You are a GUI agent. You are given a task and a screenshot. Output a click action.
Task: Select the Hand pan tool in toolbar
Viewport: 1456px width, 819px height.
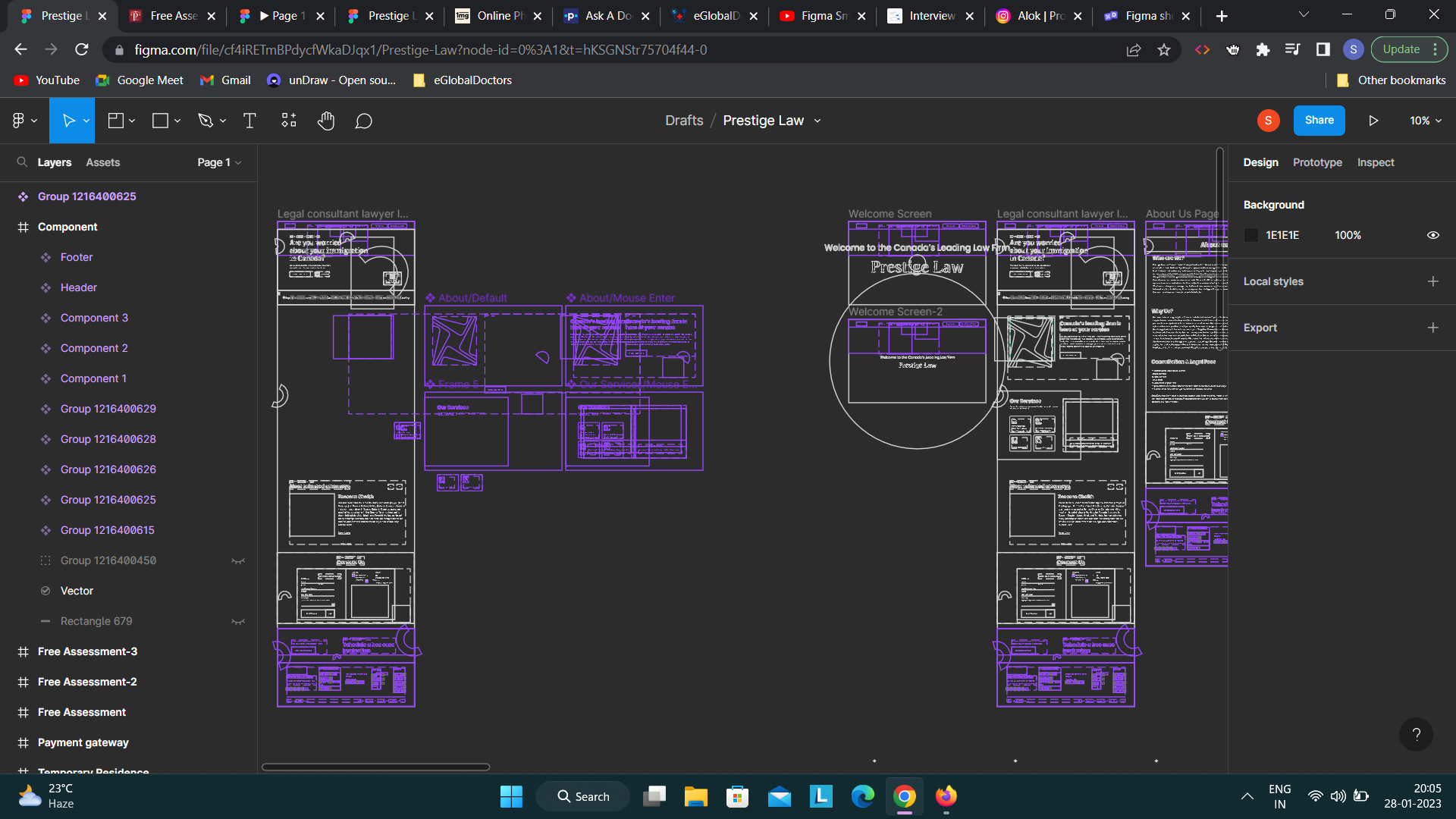[326, 120]
